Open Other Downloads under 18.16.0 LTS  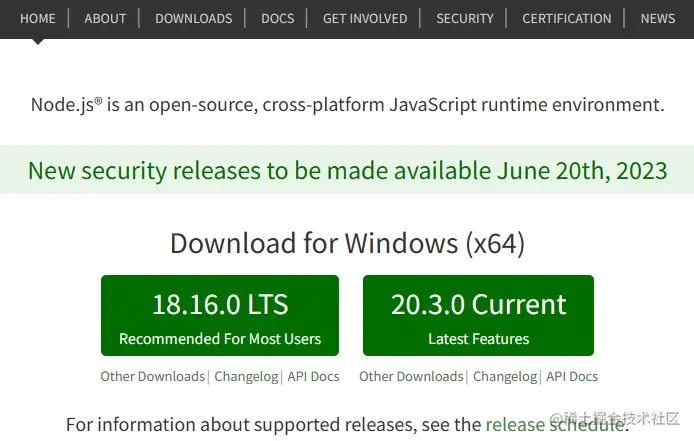click(x=153, y=376)
